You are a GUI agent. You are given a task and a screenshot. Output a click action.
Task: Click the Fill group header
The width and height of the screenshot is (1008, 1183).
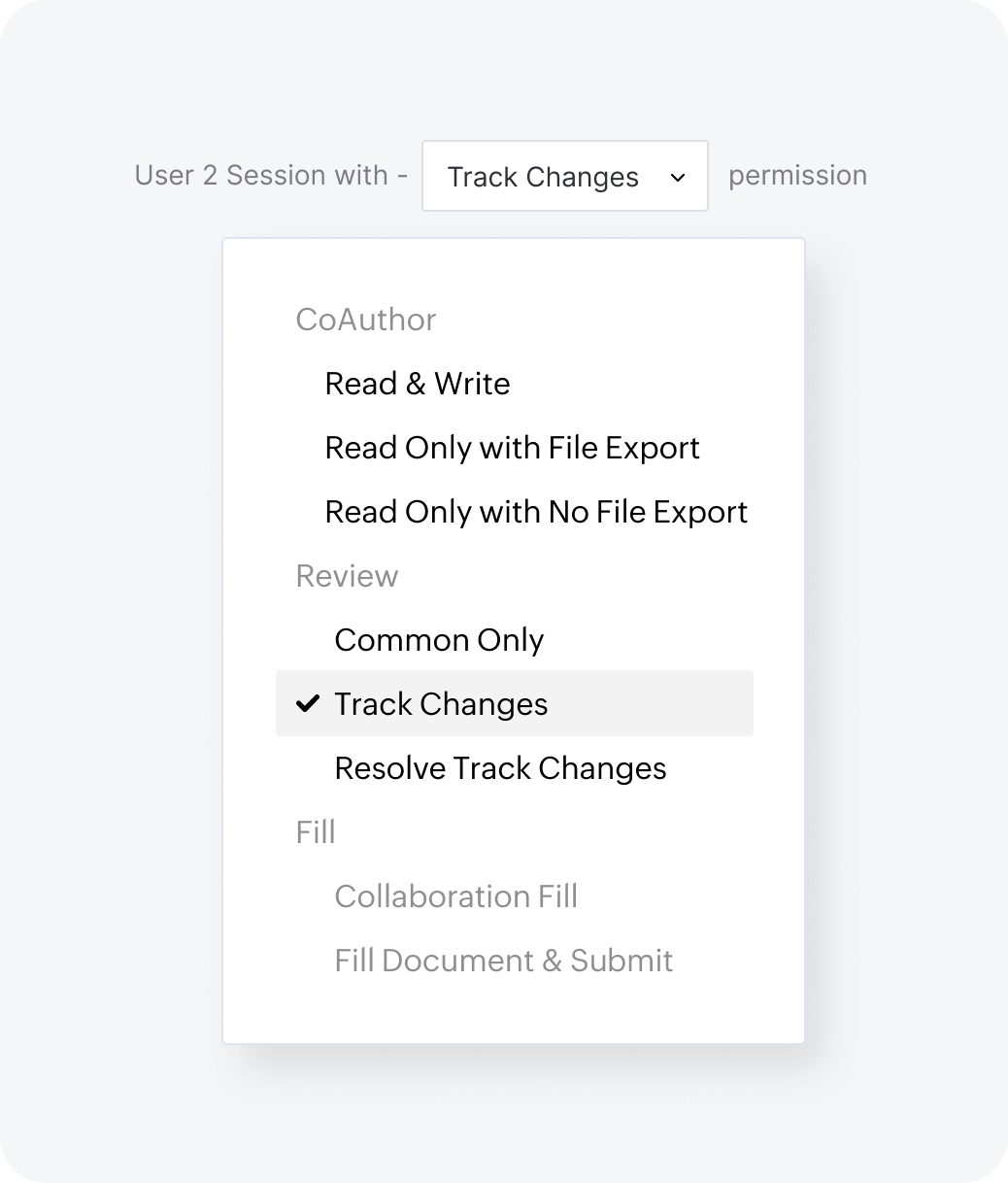point(316,832)
